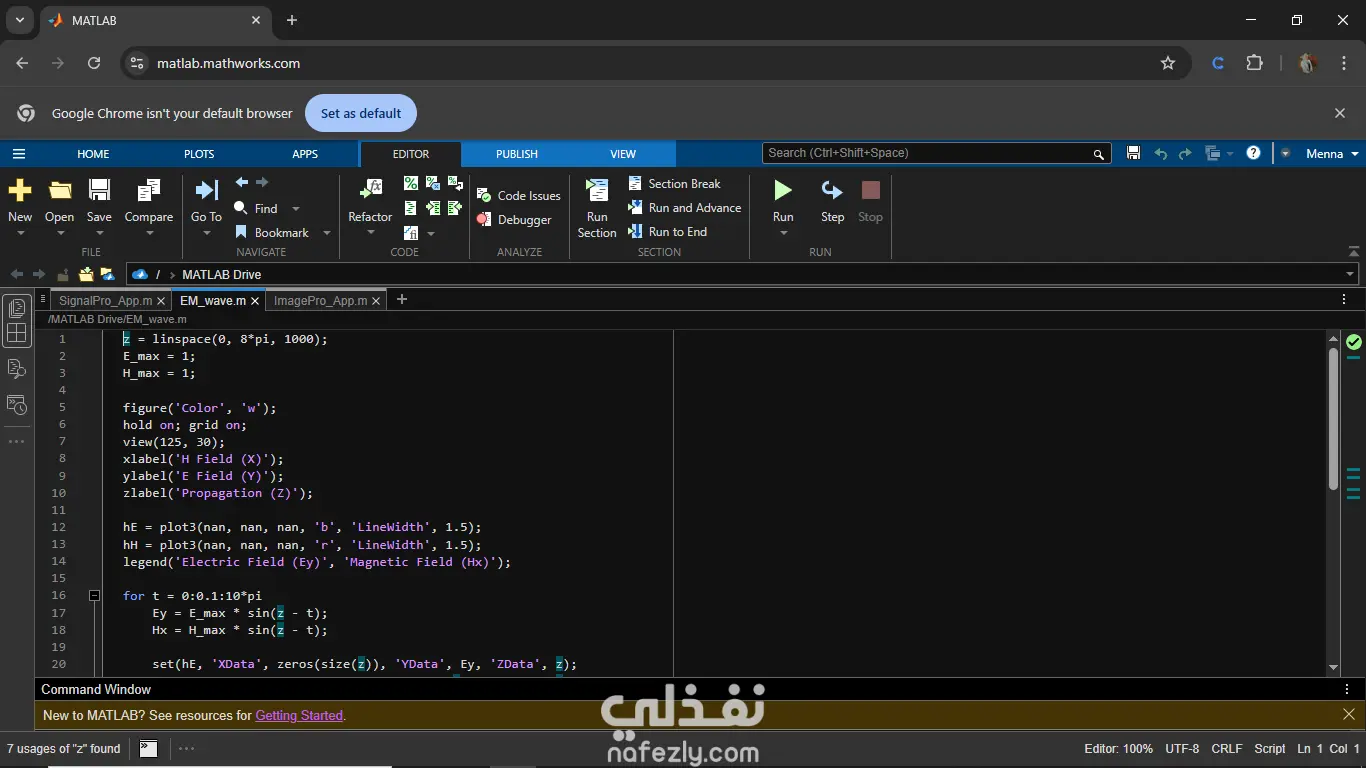Viewport: 1366px width, 768px height.
Task: Expand the Compare dropdown arrow
Action: [149, 234]
